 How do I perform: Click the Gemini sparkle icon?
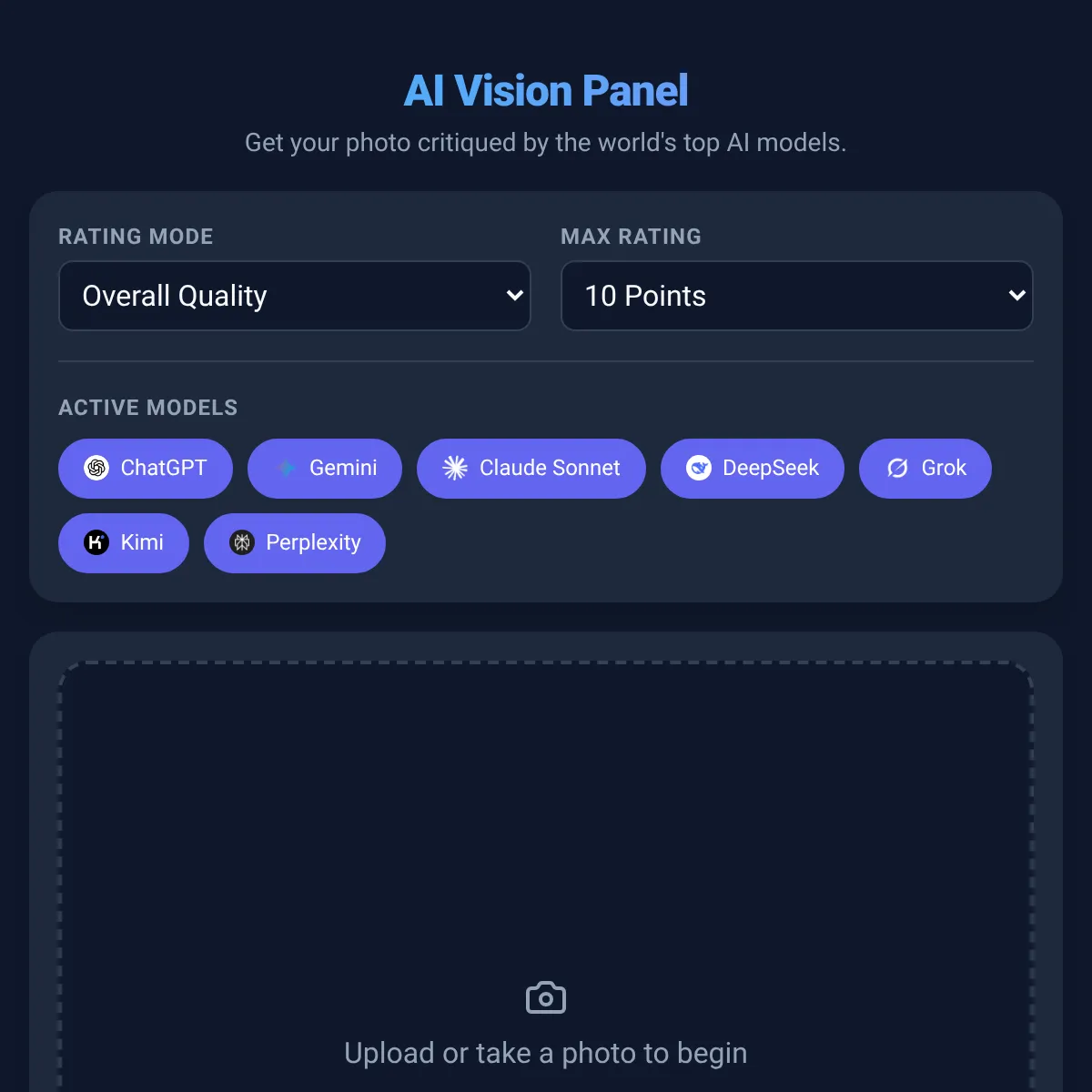coord(286,468)
